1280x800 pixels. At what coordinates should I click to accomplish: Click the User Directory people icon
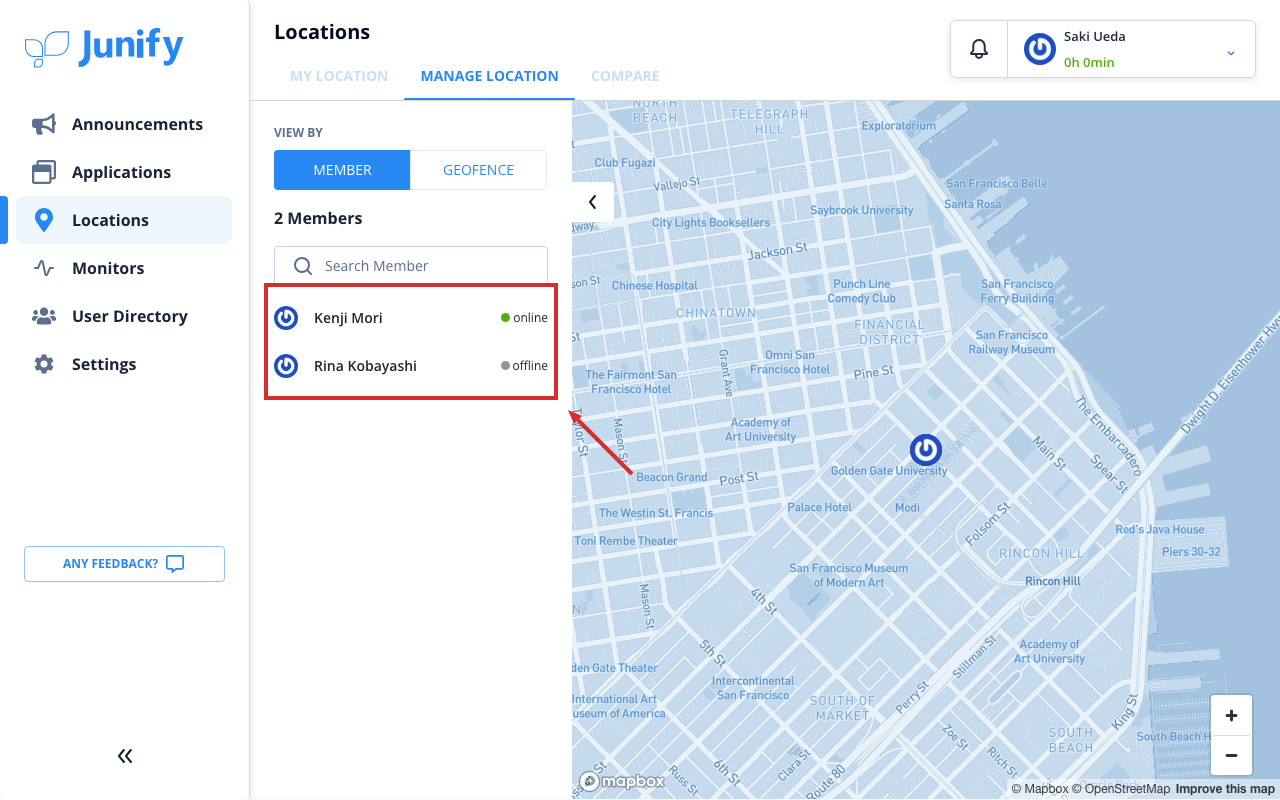pos(44,316)
